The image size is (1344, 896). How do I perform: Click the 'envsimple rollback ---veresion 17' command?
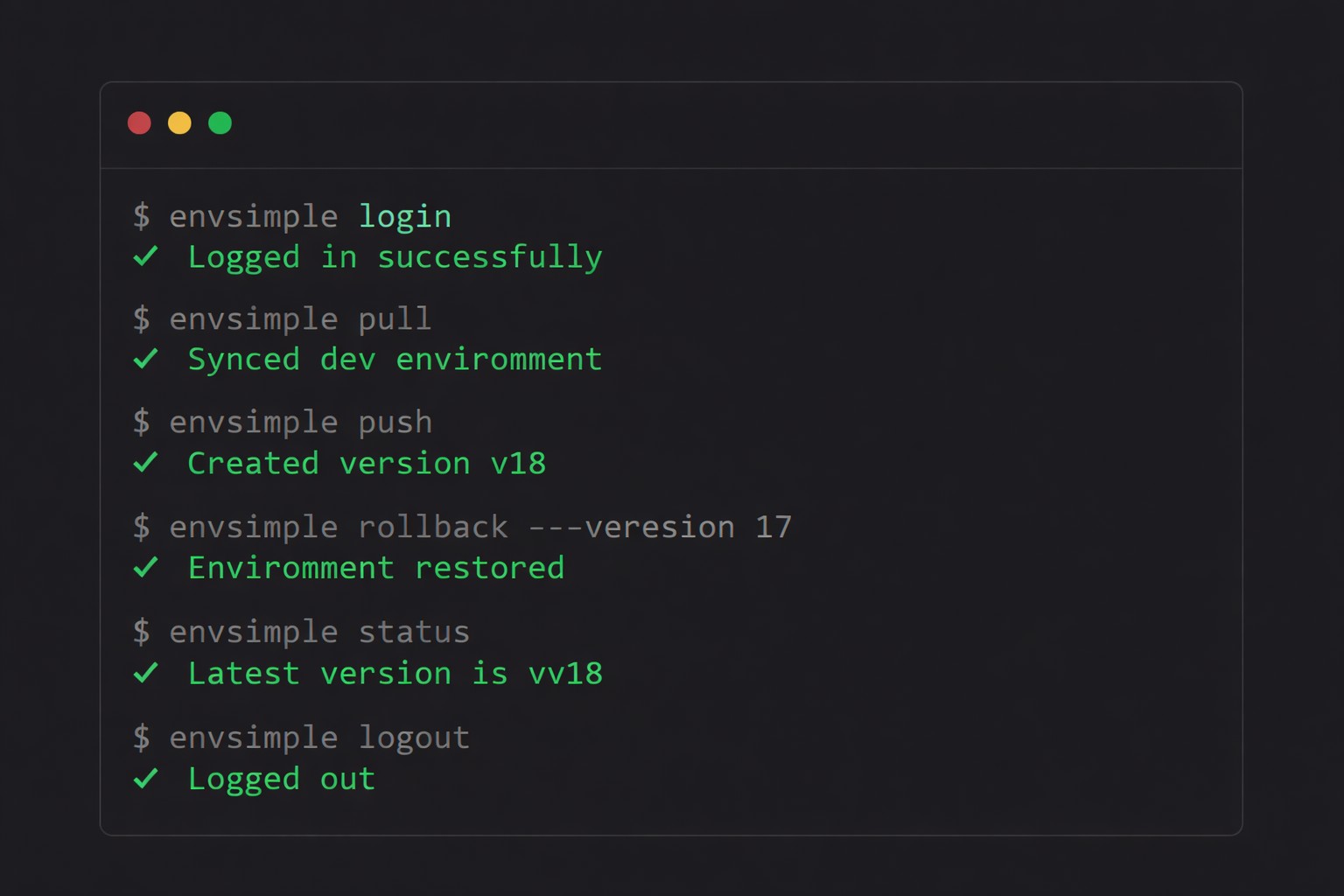point(464,527)
